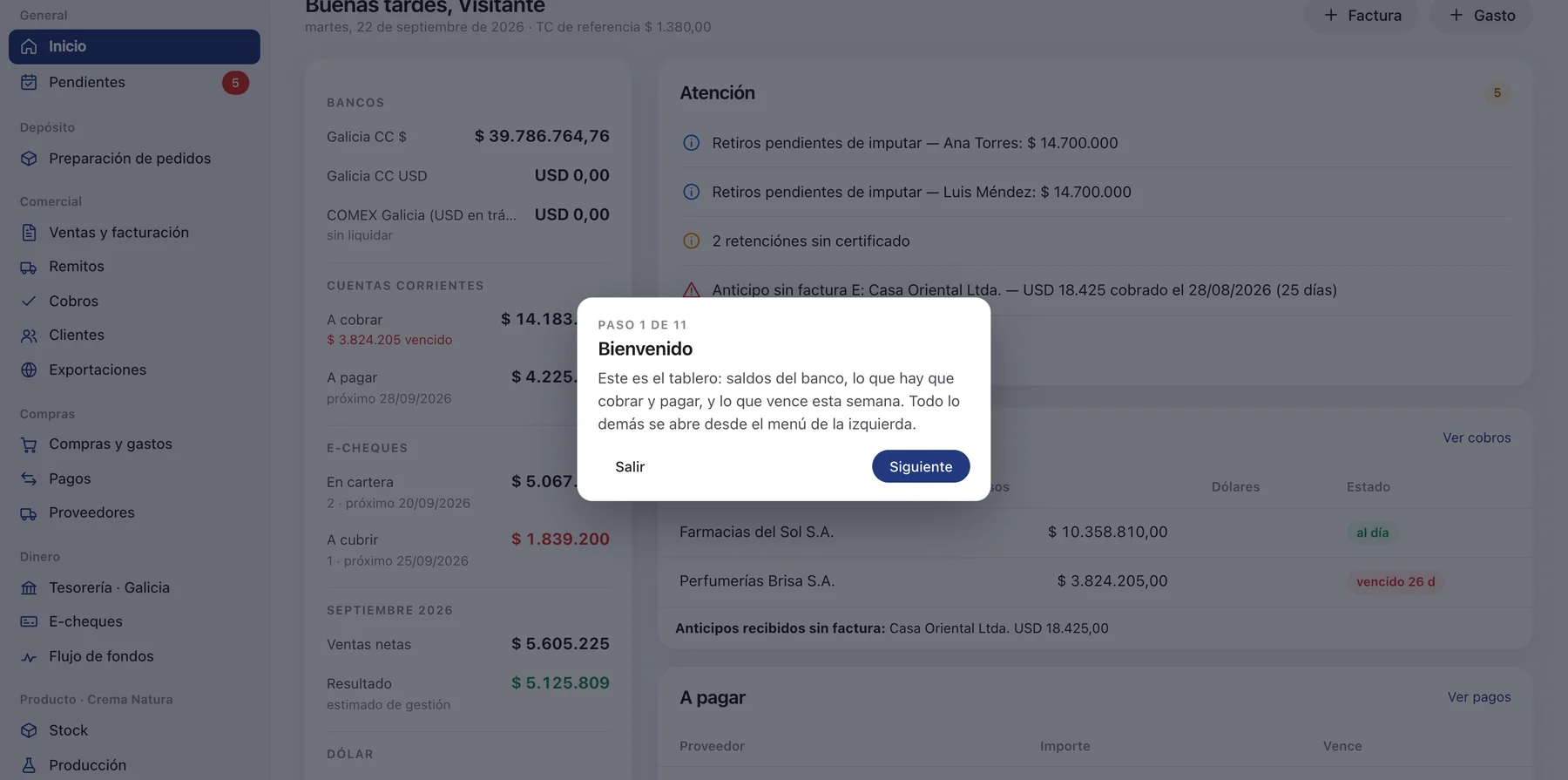Click the orange icon beside retenciones alert
Image resolution: width=1568 pixels, height=780 pixels.
(691, 241)
